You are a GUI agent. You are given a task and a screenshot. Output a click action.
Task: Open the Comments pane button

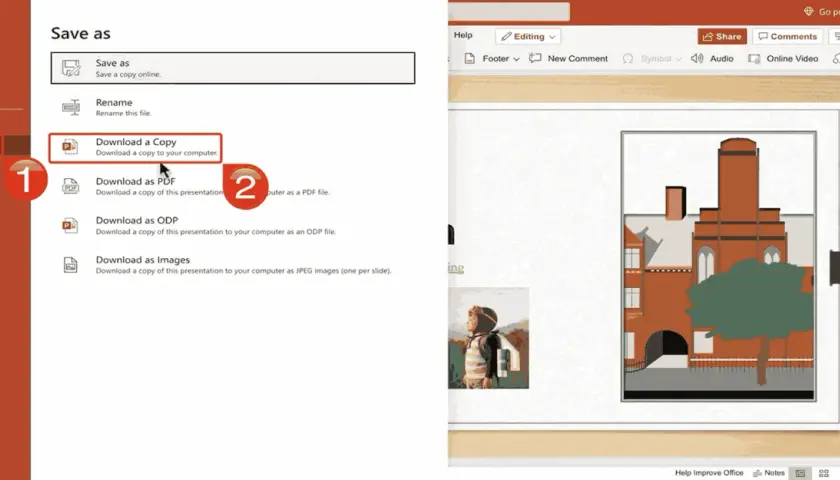point(788,36)
